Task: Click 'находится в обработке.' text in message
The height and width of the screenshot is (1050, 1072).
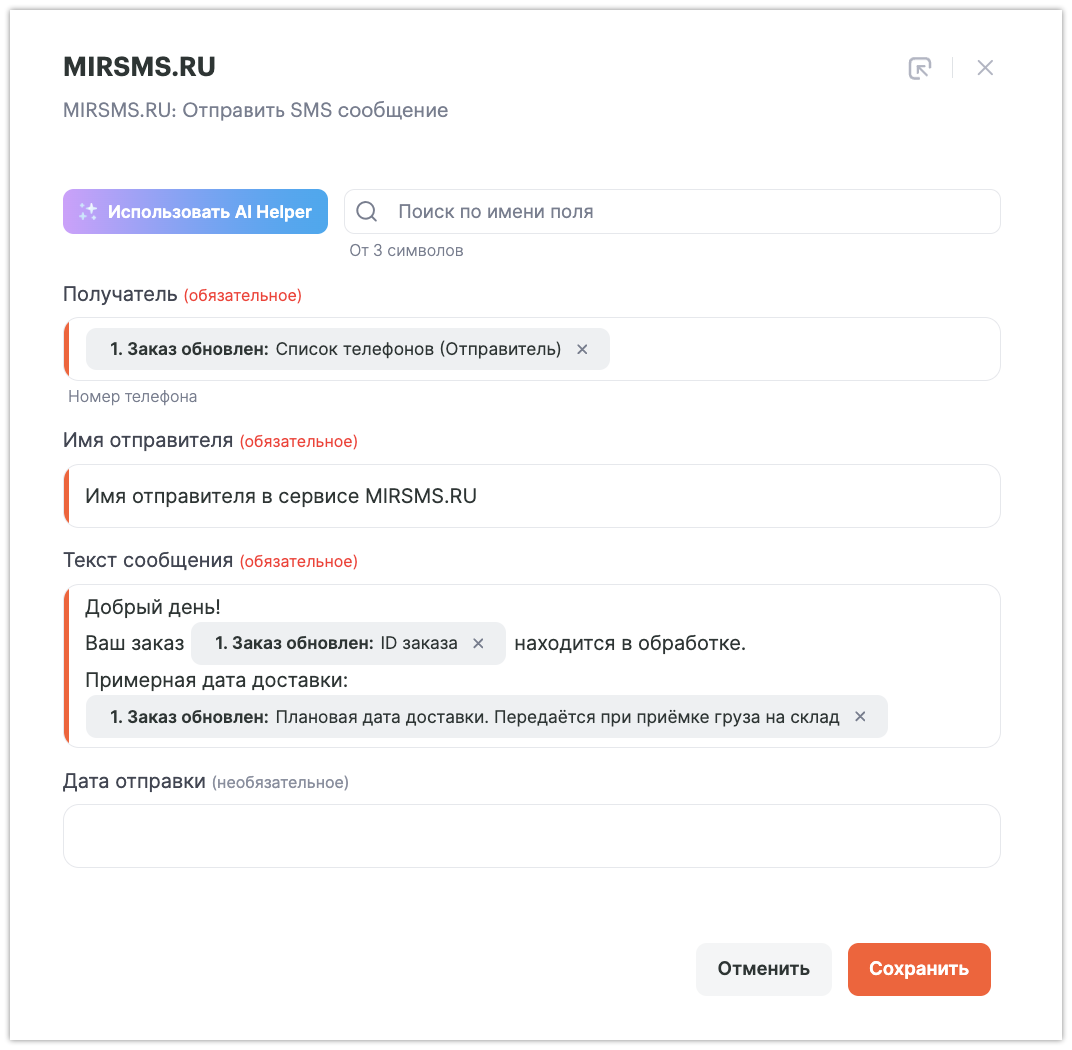Action: (x=630, y=643)
